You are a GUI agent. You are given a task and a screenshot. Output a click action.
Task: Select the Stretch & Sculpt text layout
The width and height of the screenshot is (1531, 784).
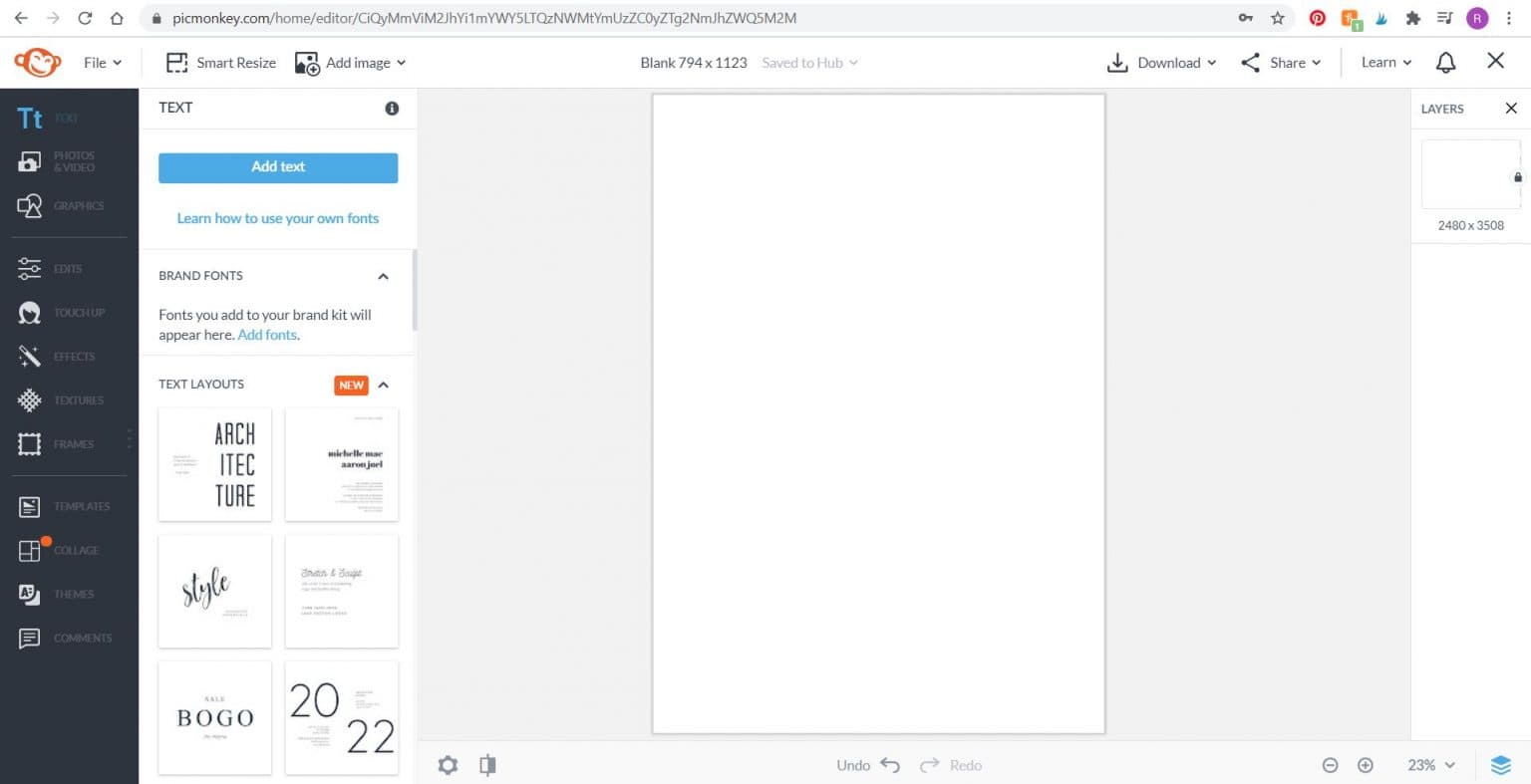[342, 591]
